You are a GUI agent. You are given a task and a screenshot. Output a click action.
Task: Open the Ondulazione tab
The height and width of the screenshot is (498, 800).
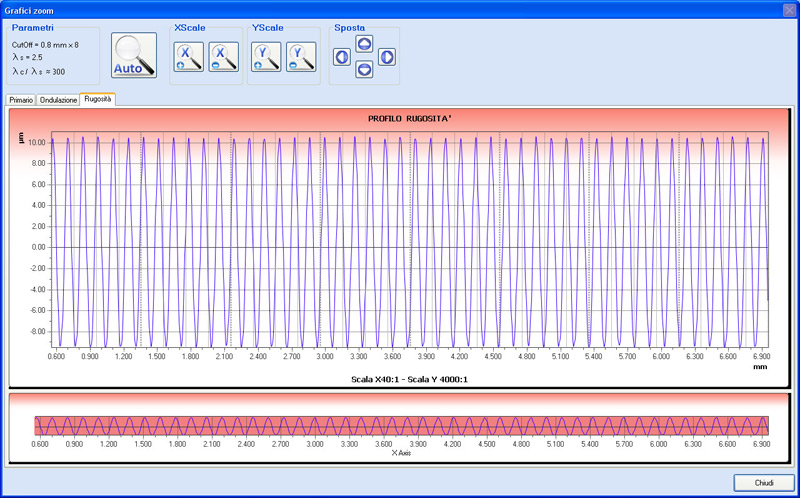58,100
